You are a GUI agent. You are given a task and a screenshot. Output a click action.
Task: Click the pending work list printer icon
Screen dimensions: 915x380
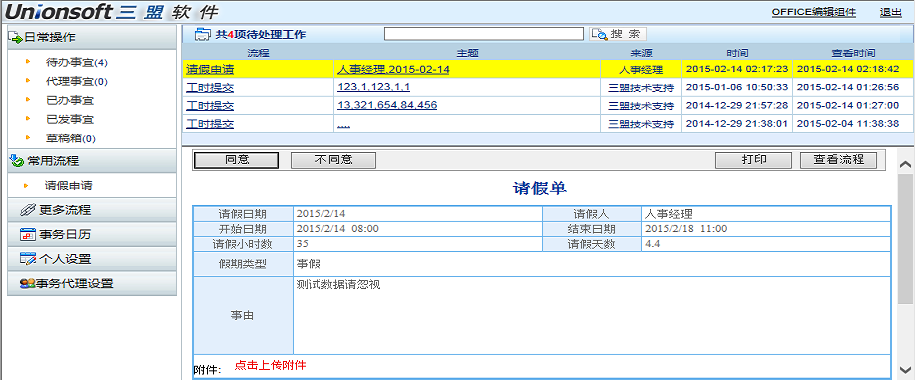202,34
